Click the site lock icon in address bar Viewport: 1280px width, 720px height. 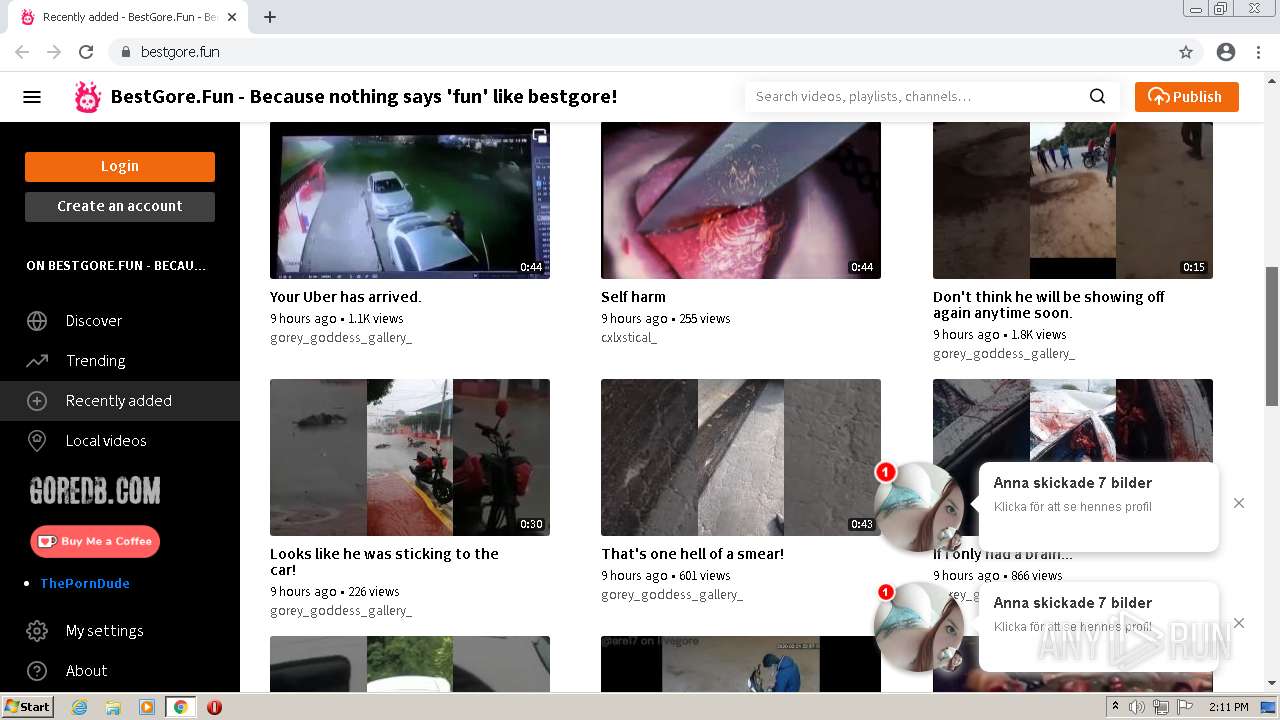tap(126, 52)
